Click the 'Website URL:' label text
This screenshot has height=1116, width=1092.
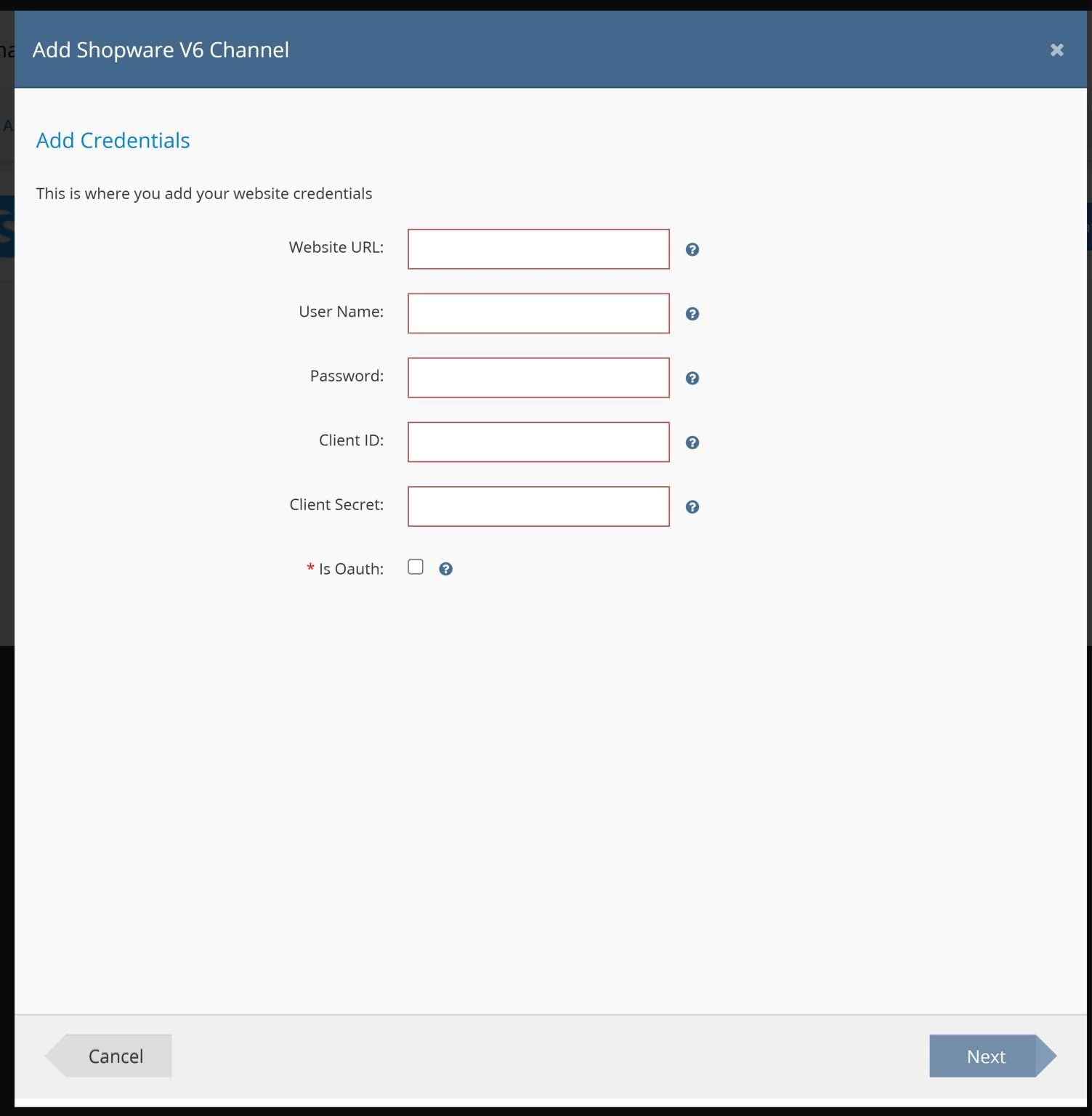[336, 247]
